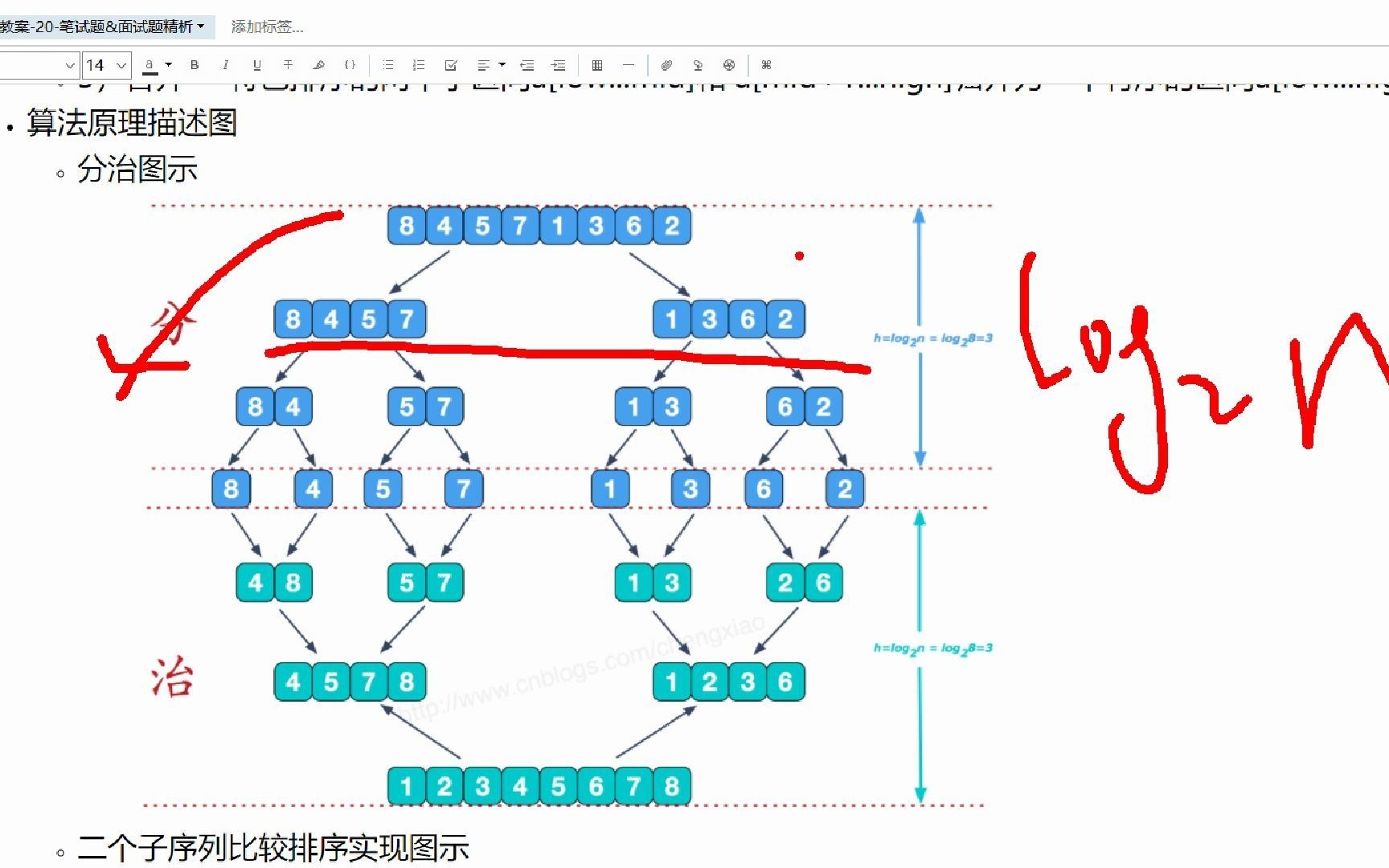
Task: Open the font color dropdown arrow
Action: coord(168,65)
